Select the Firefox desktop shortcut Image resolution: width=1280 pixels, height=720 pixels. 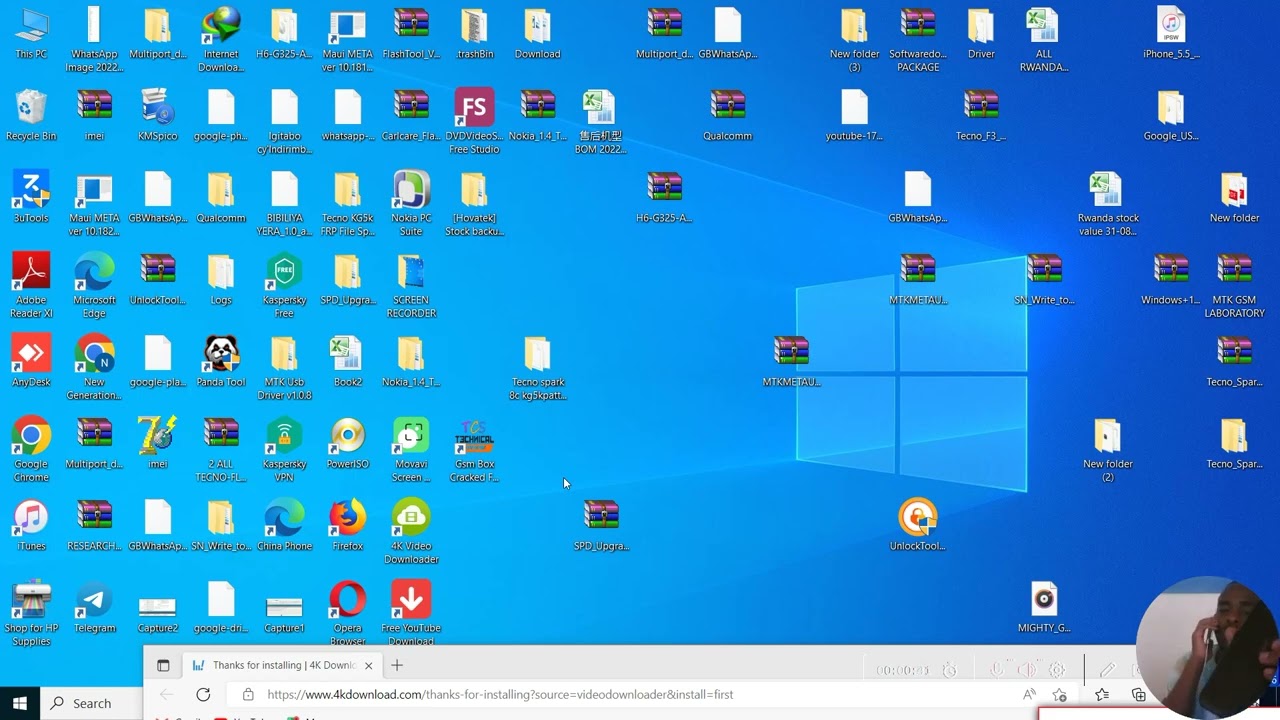pos(348,525)
